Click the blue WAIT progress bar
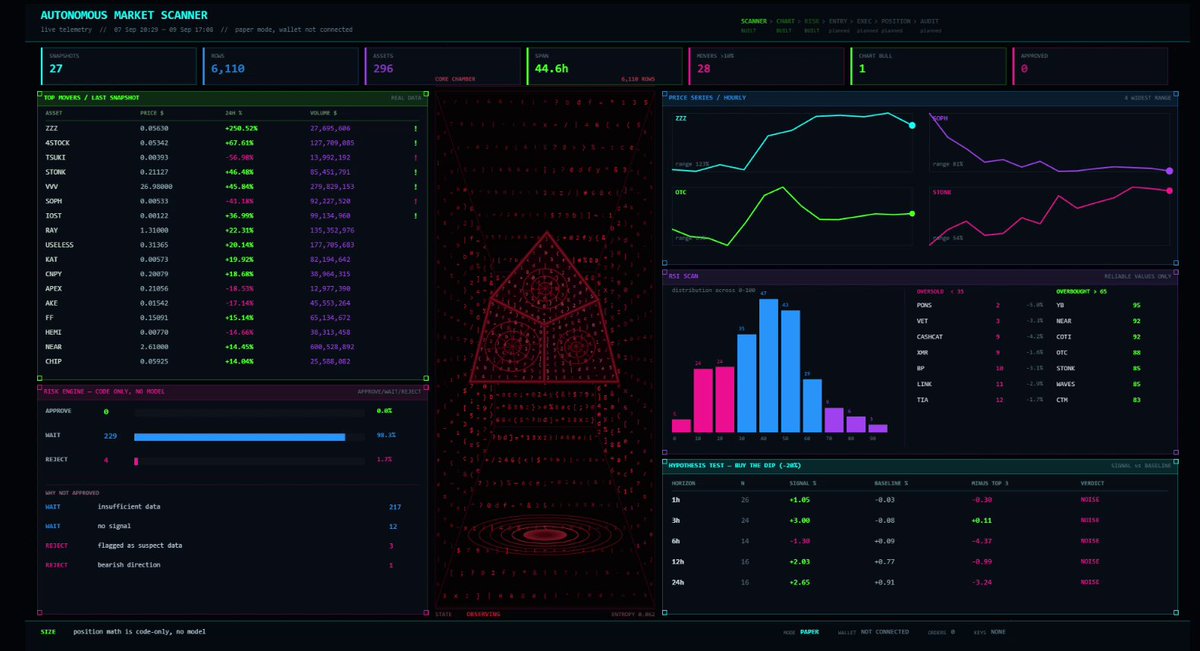This screenshot has height=651, width=1200. point(240,436)
